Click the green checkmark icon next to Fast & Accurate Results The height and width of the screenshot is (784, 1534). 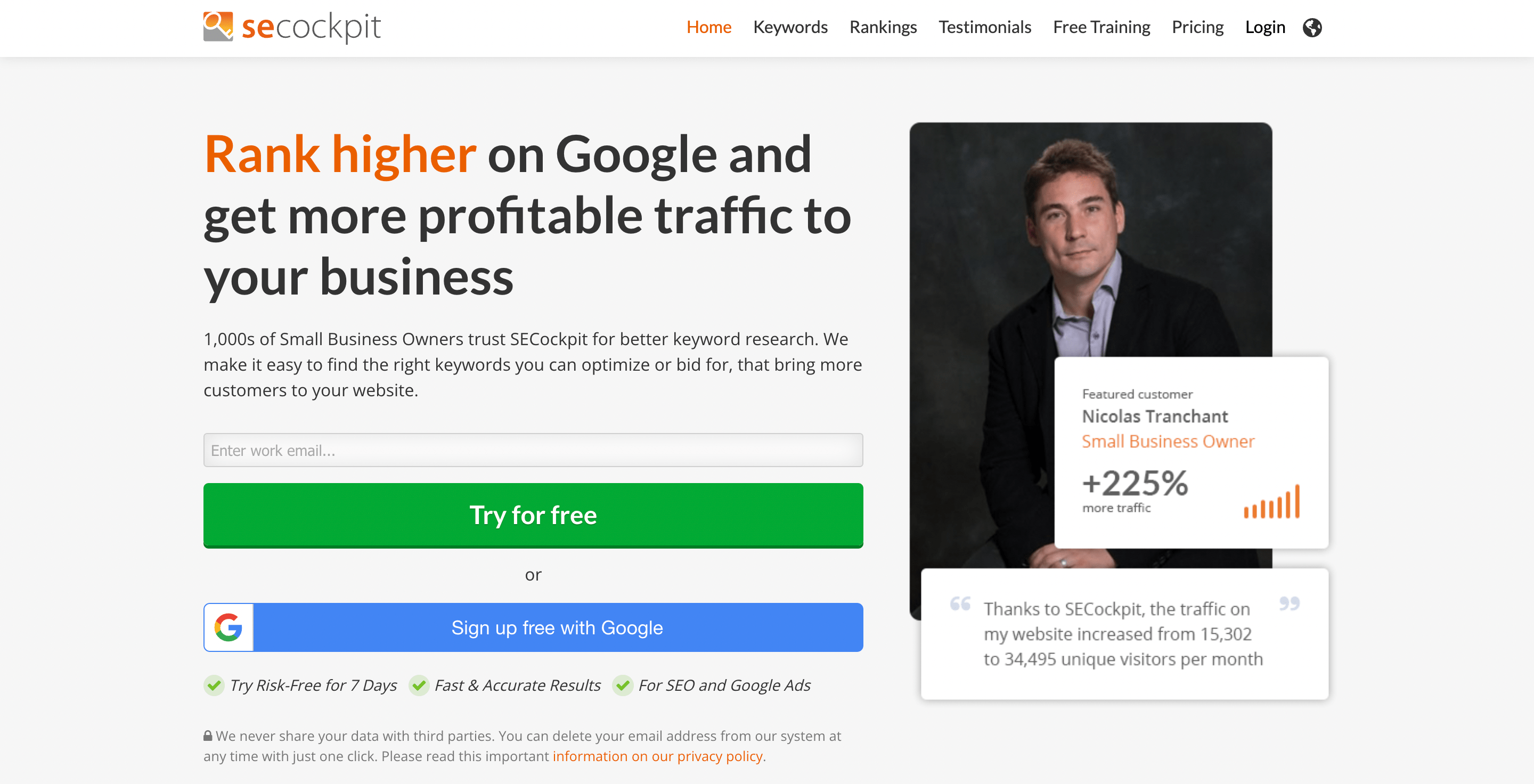(x=418, y=685)
